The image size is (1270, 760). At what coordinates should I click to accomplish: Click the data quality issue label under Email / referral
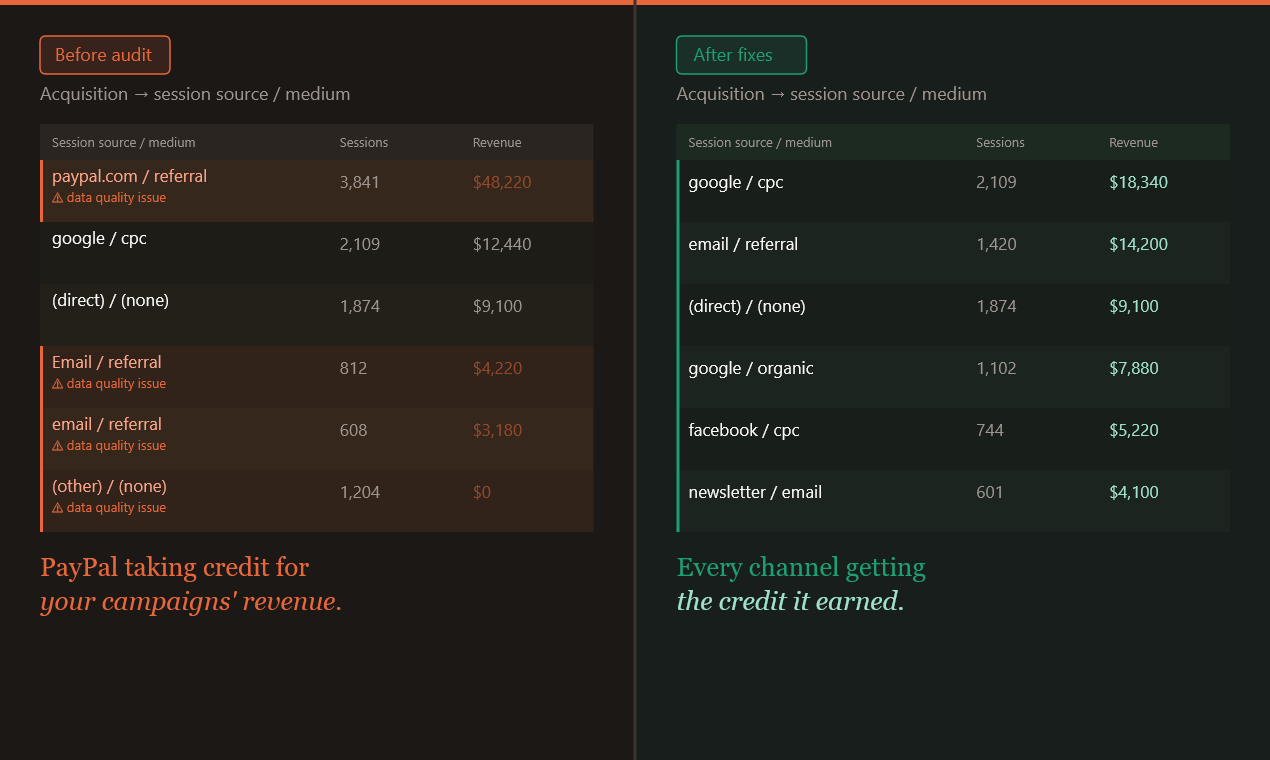pos(117,383)
